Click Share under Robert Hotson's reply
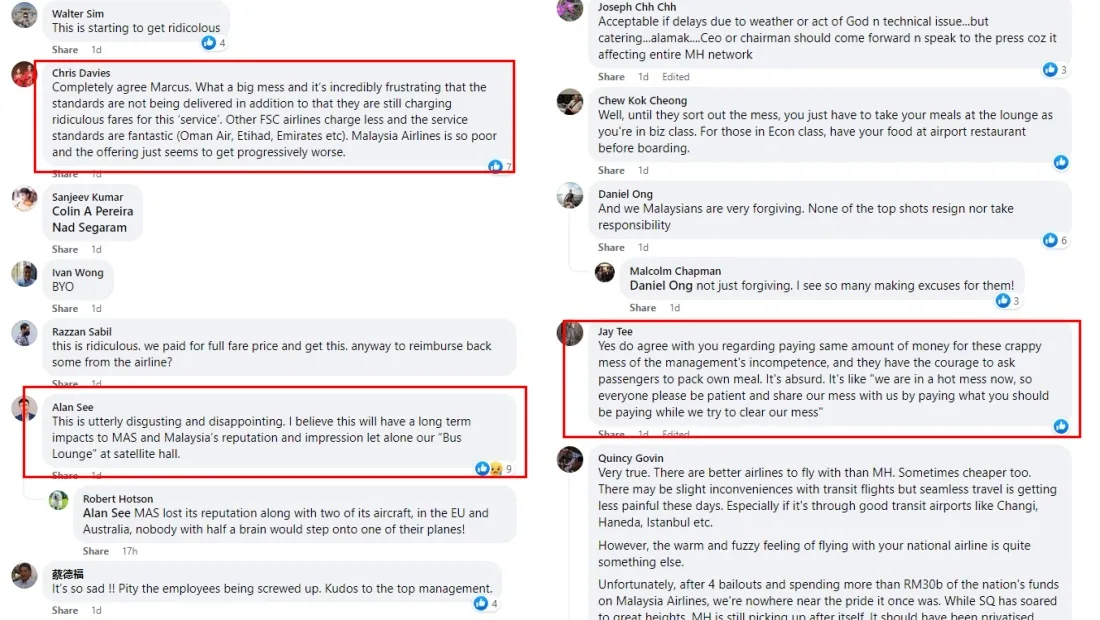The height and width of the screenshot is (620, 1100). click(96, 551)
